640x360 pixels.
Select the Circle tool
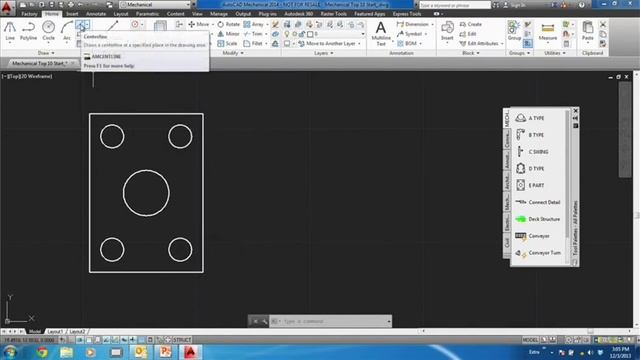[48, 31]
